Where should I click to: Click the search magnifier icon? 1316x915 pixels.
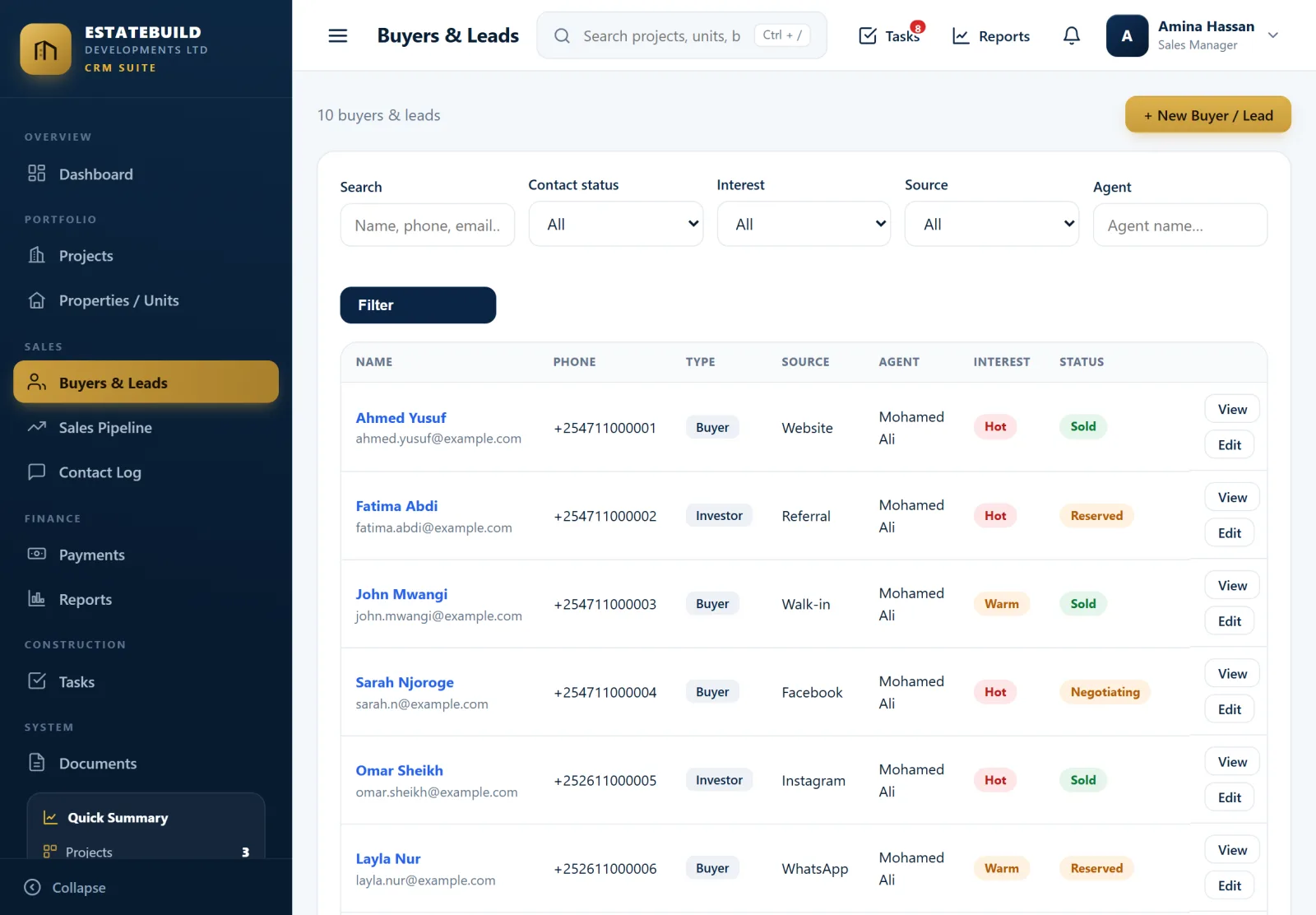pyautogui.click(x=562, y=35)
